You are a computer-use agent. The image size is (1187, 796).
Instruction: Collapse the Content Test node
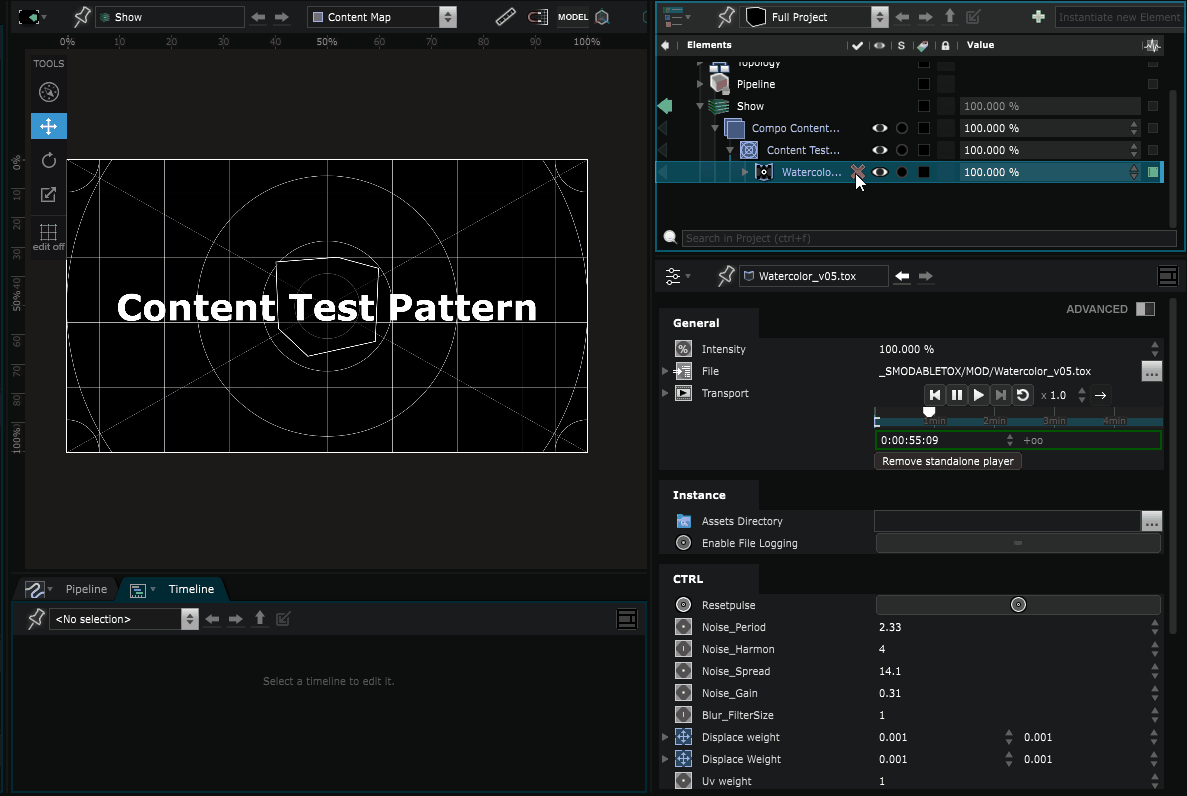pyautogui.click(x=730, y=150)
